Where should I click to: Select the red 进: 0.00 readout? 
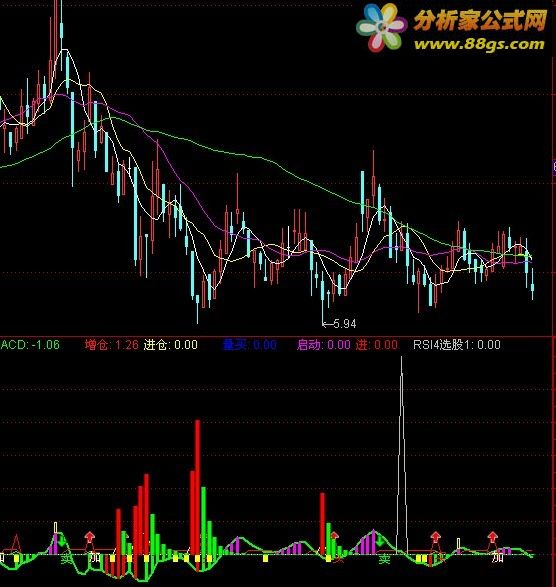tap(377, 344)
